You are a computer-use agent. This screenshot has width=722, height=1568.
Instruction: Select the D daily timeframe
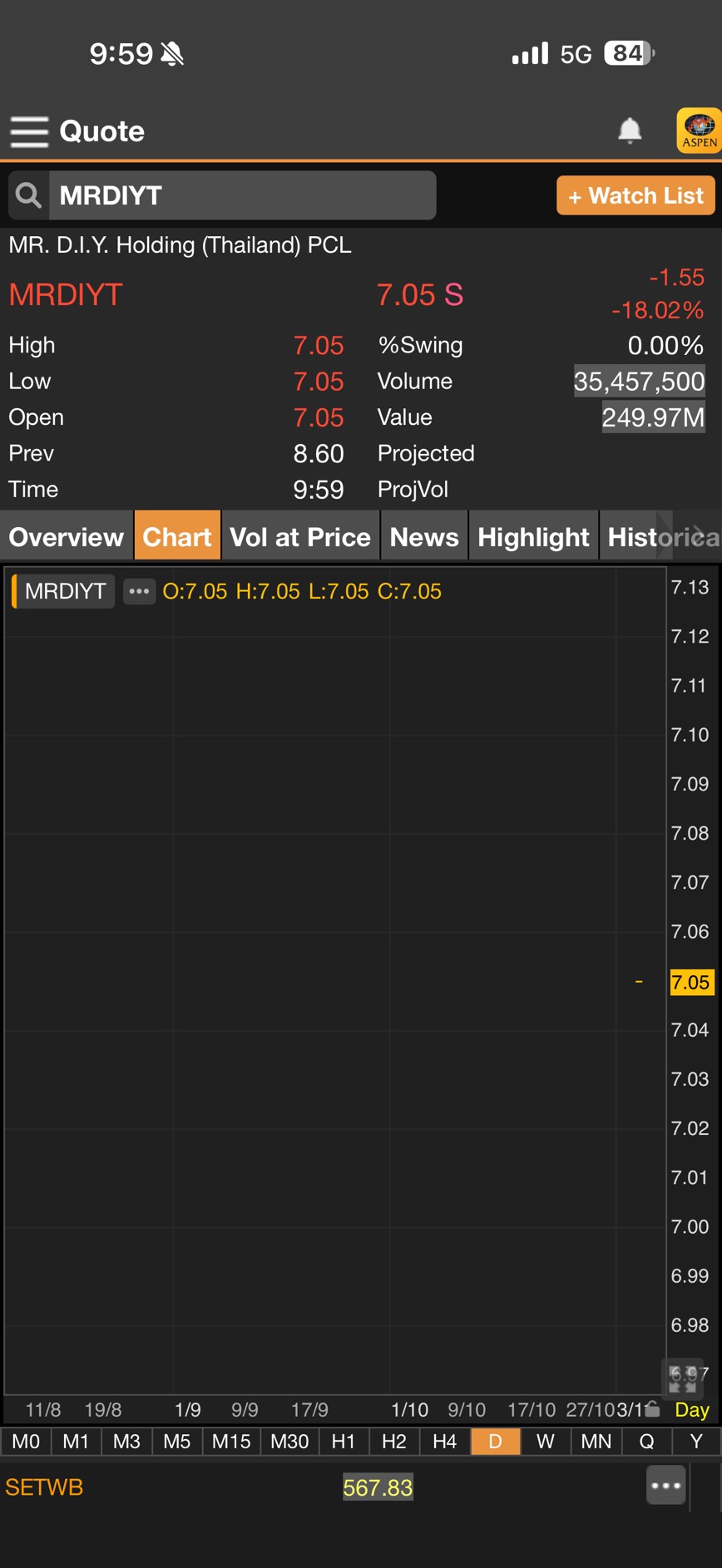pyautogui.click(x=495, y=1442)
